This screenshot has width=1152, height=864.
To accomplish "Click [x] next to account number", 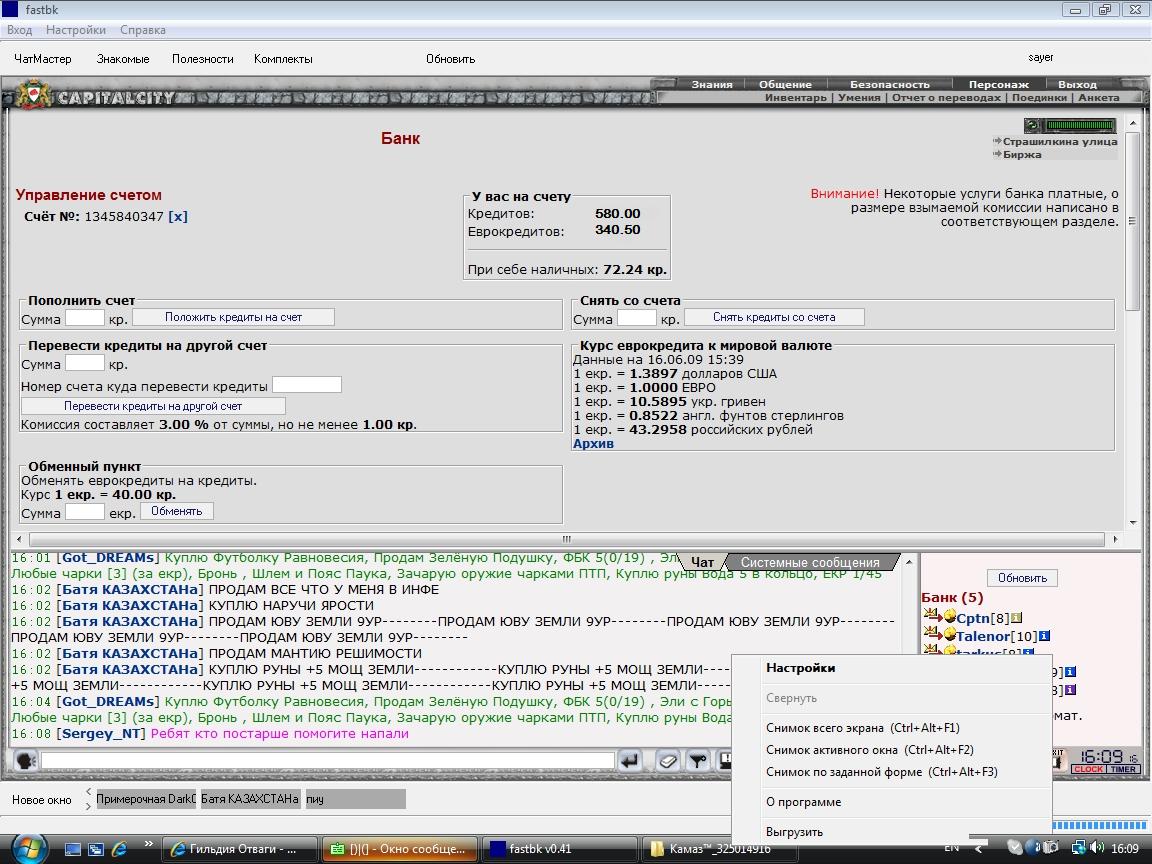I will coord(178,217).
